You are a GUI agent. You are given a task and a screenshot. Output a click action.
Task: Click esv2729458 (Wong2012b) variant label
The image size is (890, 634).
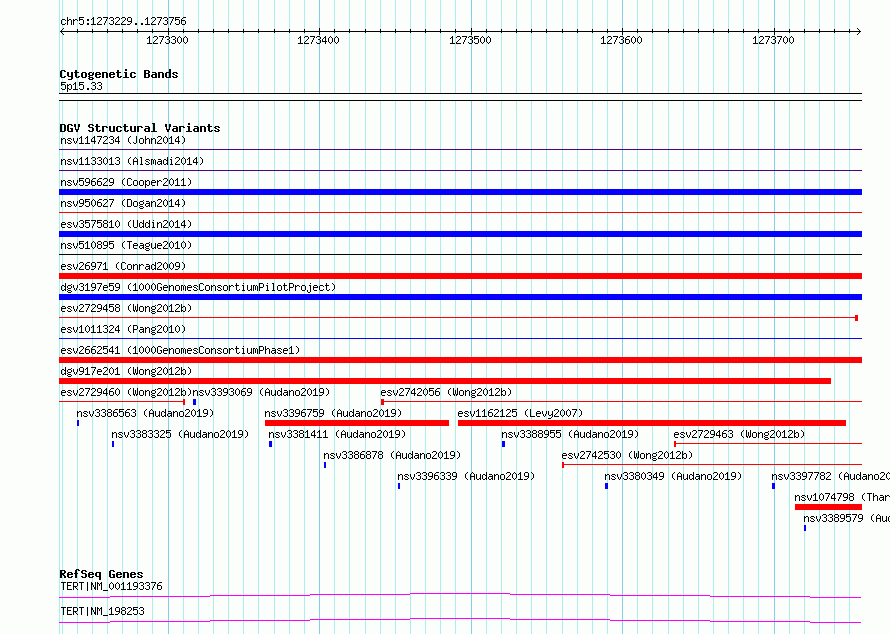126,308
